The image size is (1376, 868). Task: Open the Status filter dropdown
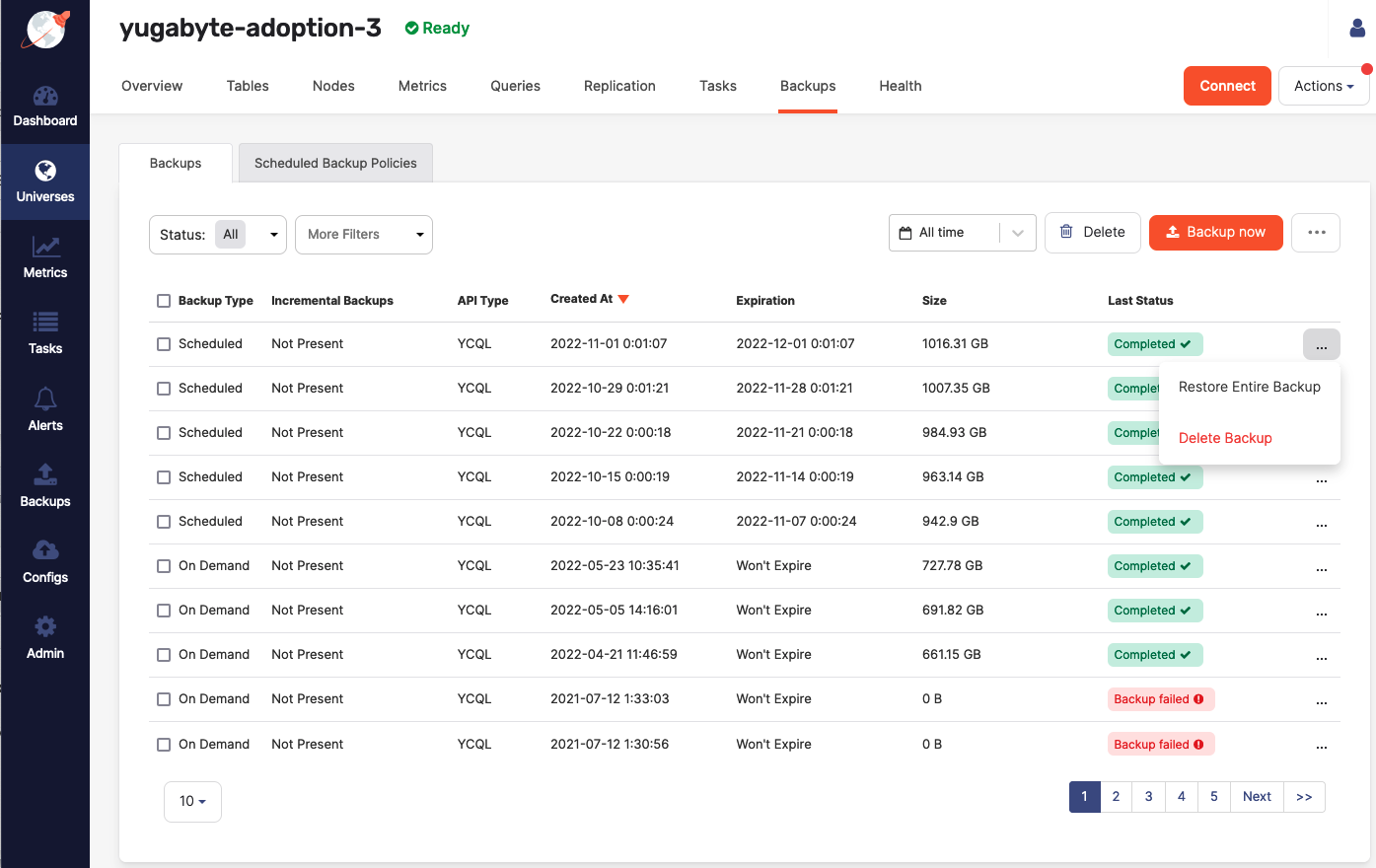[x=218, y=235]
